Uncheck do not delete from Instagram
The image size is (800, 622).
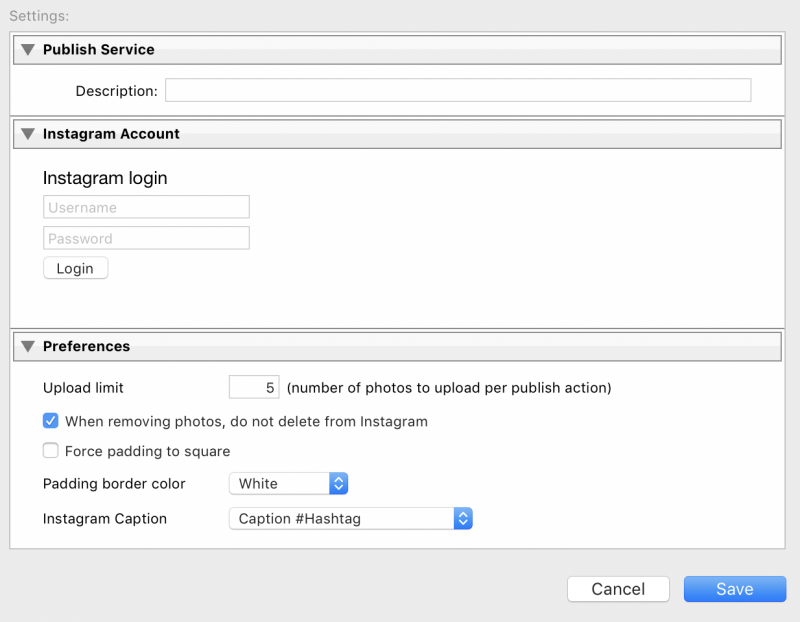coord(51,421)
